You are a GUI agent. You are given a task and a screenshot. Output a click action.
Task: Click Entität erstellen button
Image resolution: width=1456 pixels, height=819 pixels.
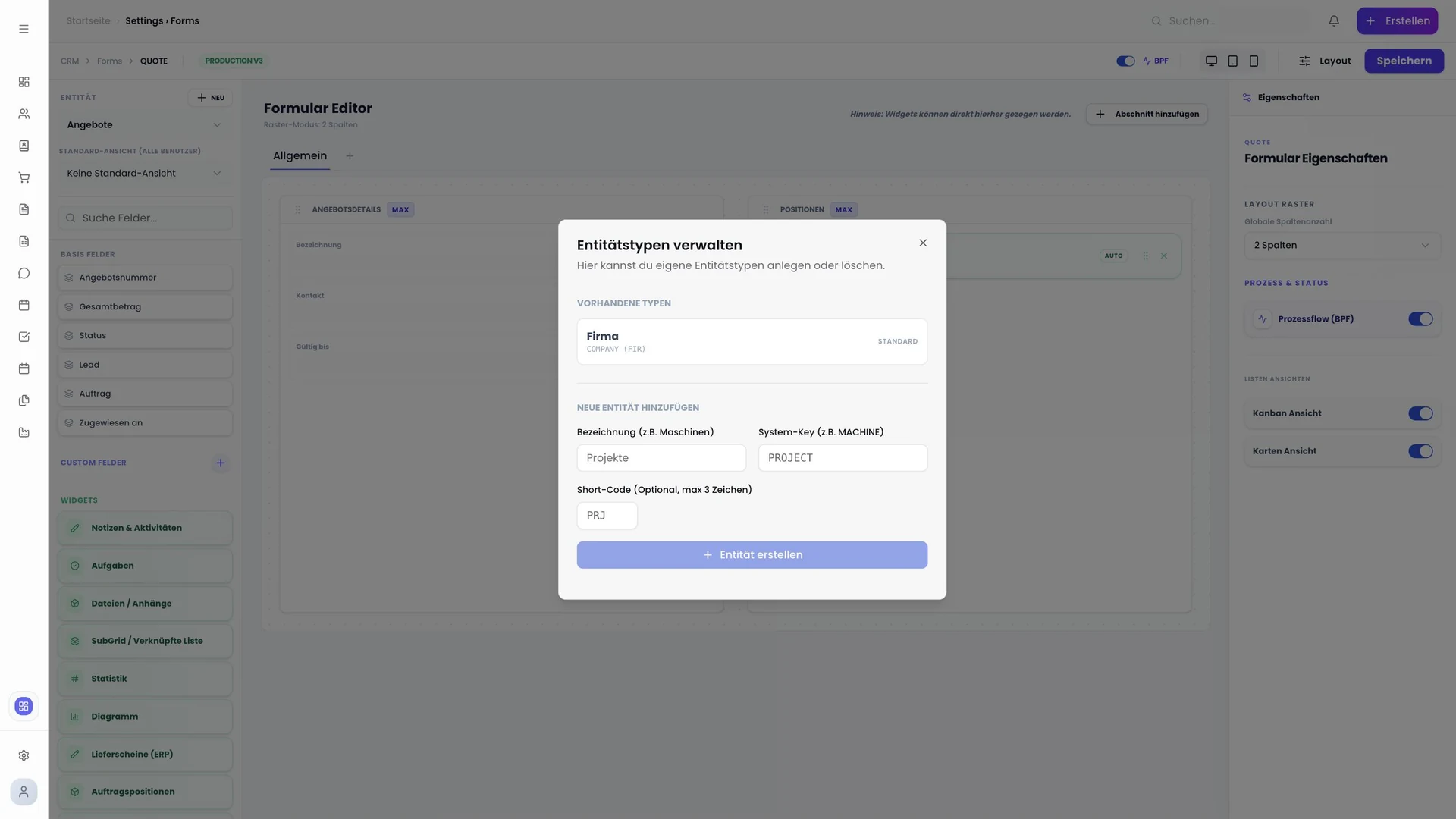coord(752,555)
